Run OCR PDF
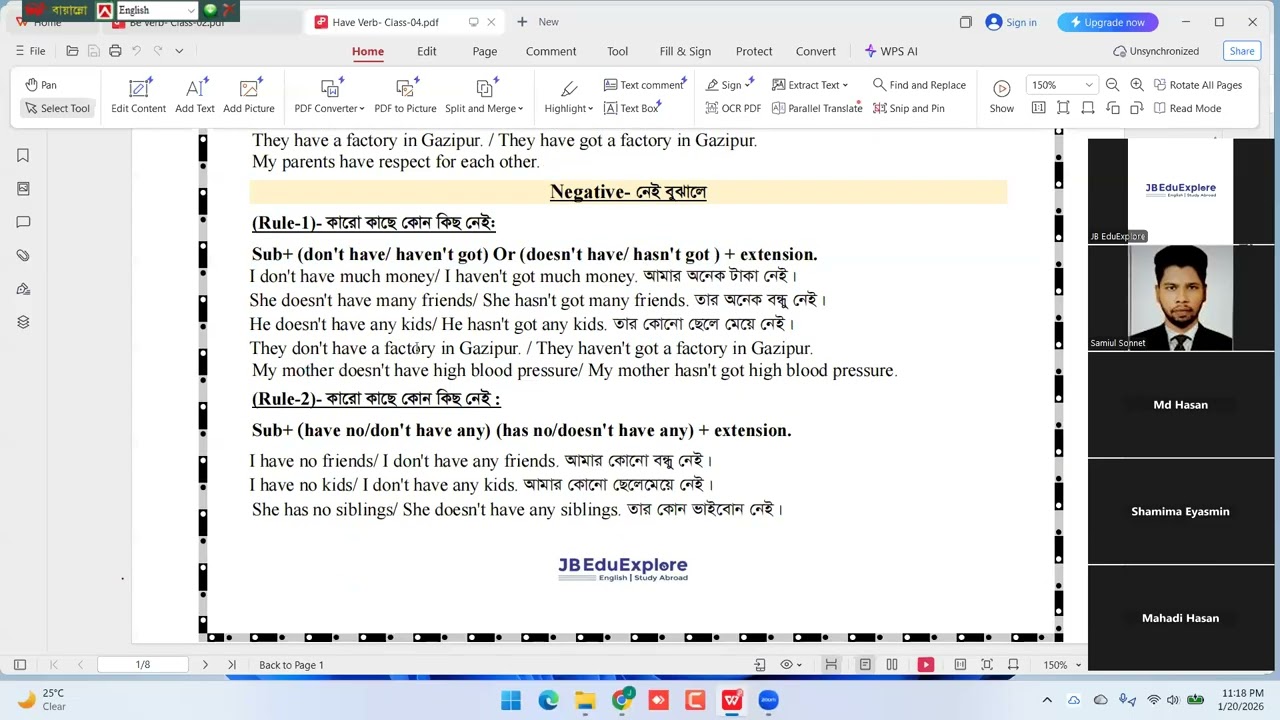Viewport: 1280px width, 720px height. [x=733, y=108]
